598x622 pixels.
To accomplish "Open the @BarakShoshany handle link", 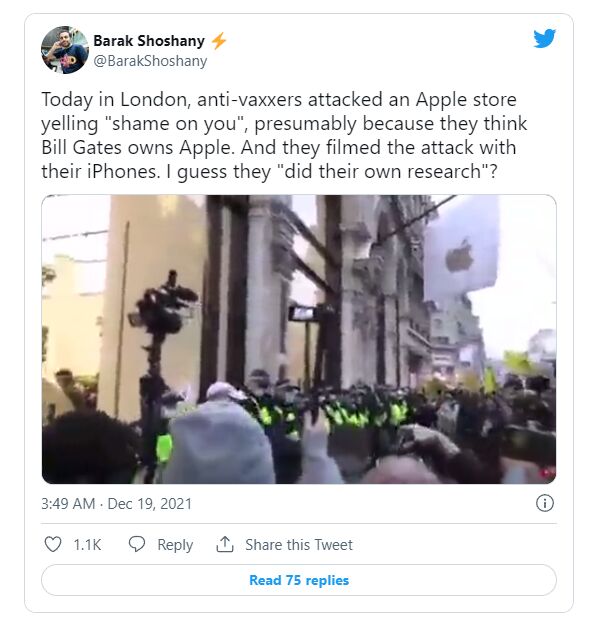I will (150, 61).
